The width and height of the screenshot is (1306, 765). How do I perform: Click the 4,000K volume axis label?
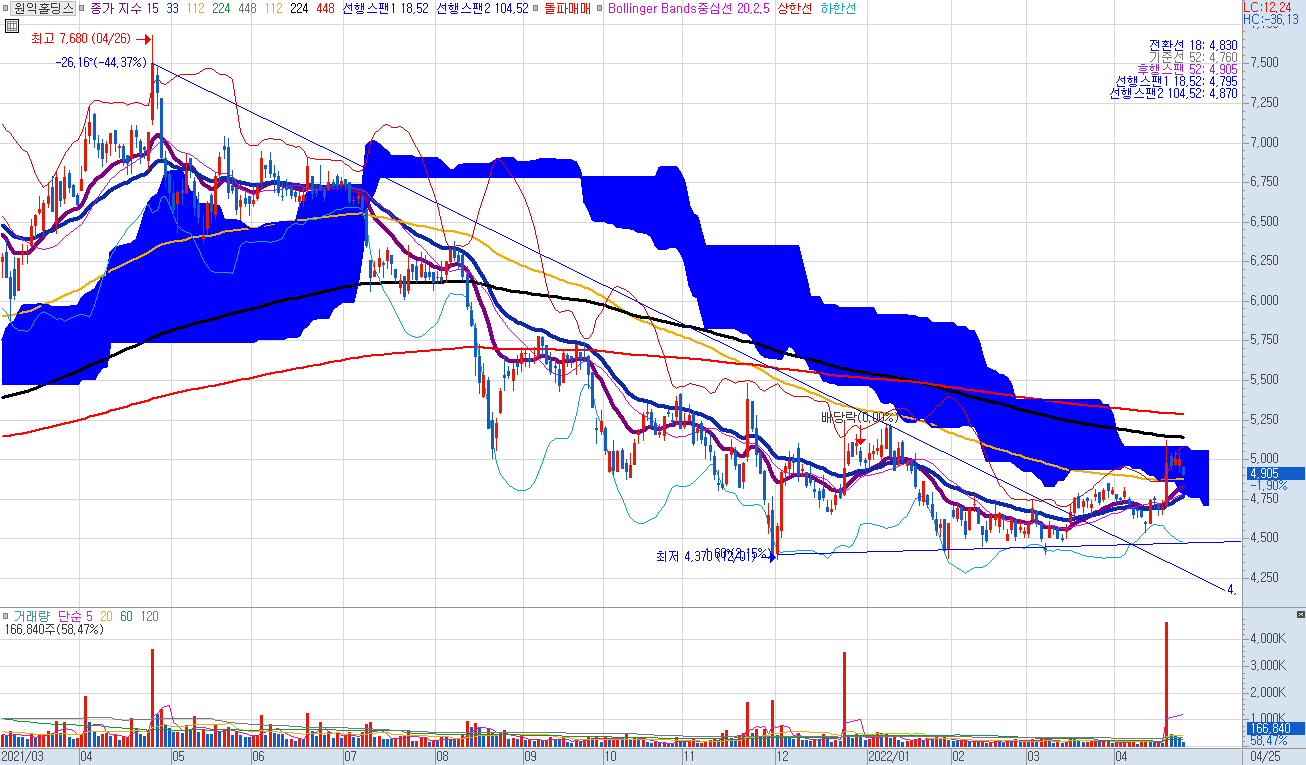click(x=1268, y=638)
